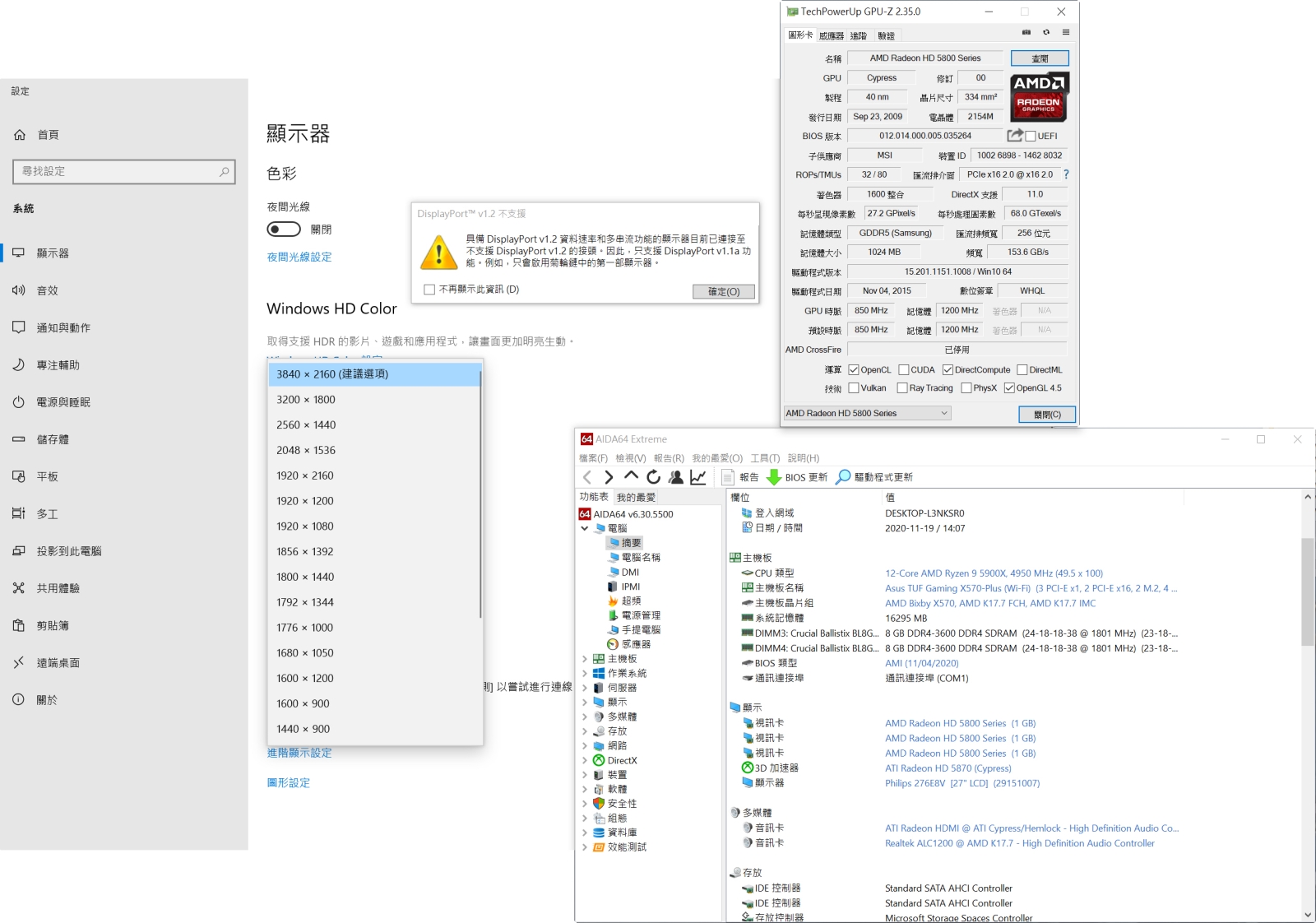Open GPU-Z hamburger menu
1316x923 pixels.
[x=1066, y=32]
